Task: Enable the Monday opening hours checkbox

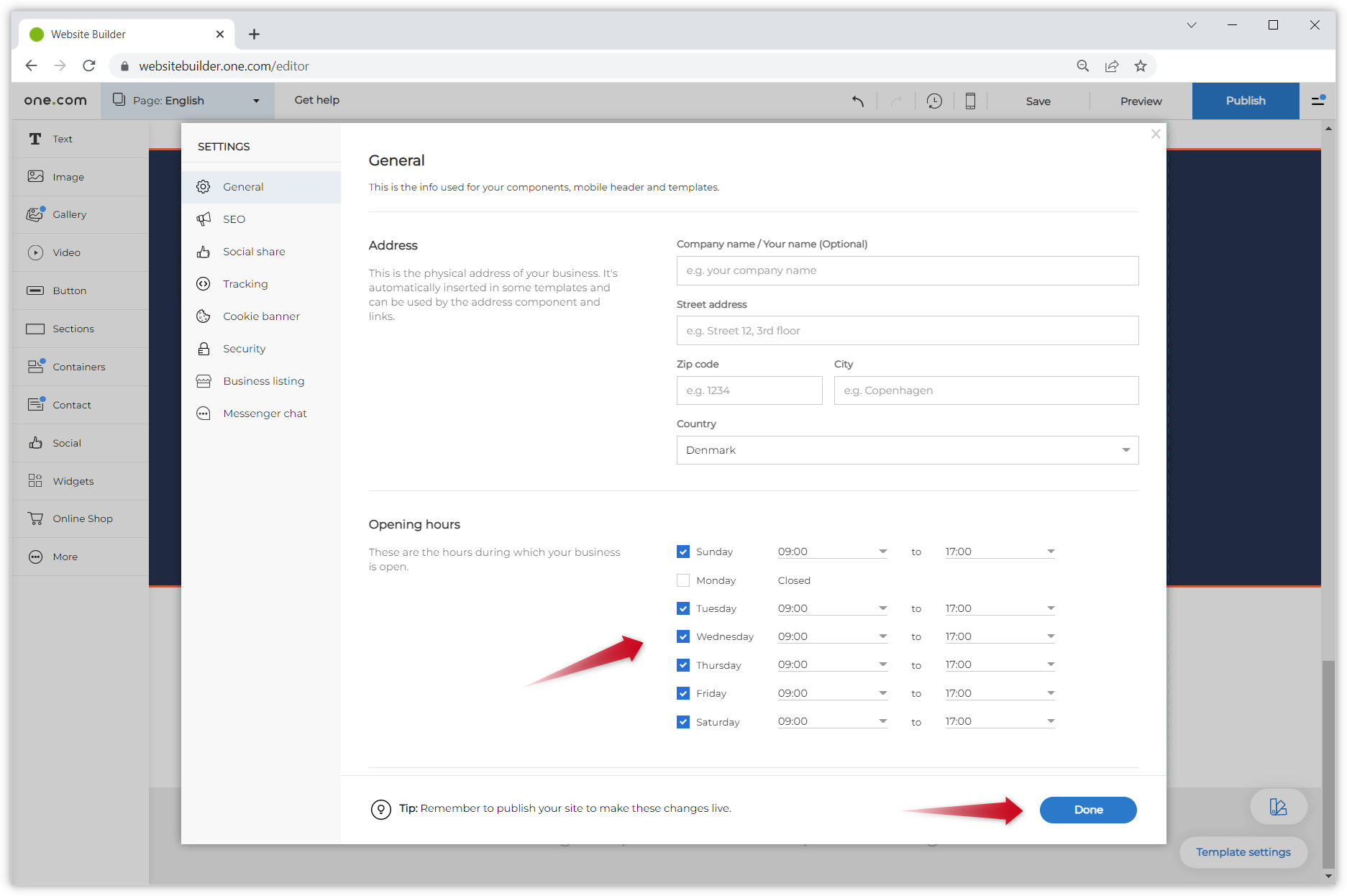Action: coord(683,580)
